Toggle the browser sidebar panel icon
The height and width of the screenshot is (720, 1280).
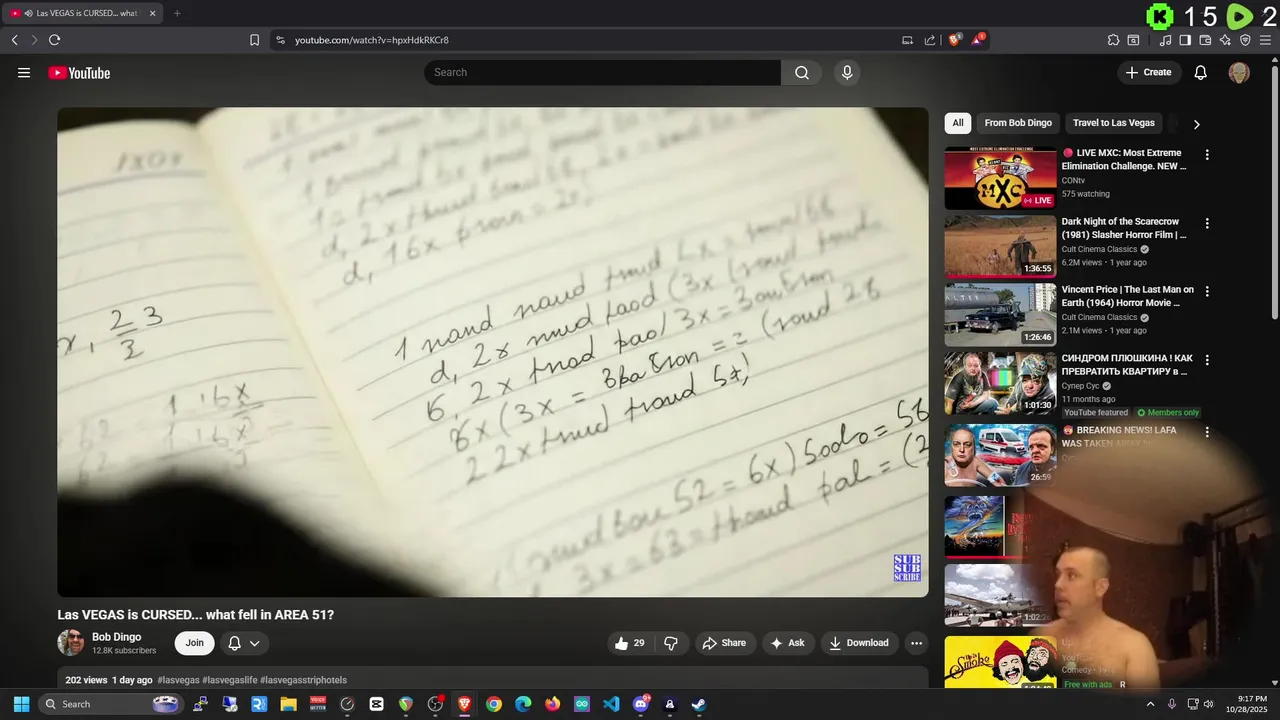1185,40
